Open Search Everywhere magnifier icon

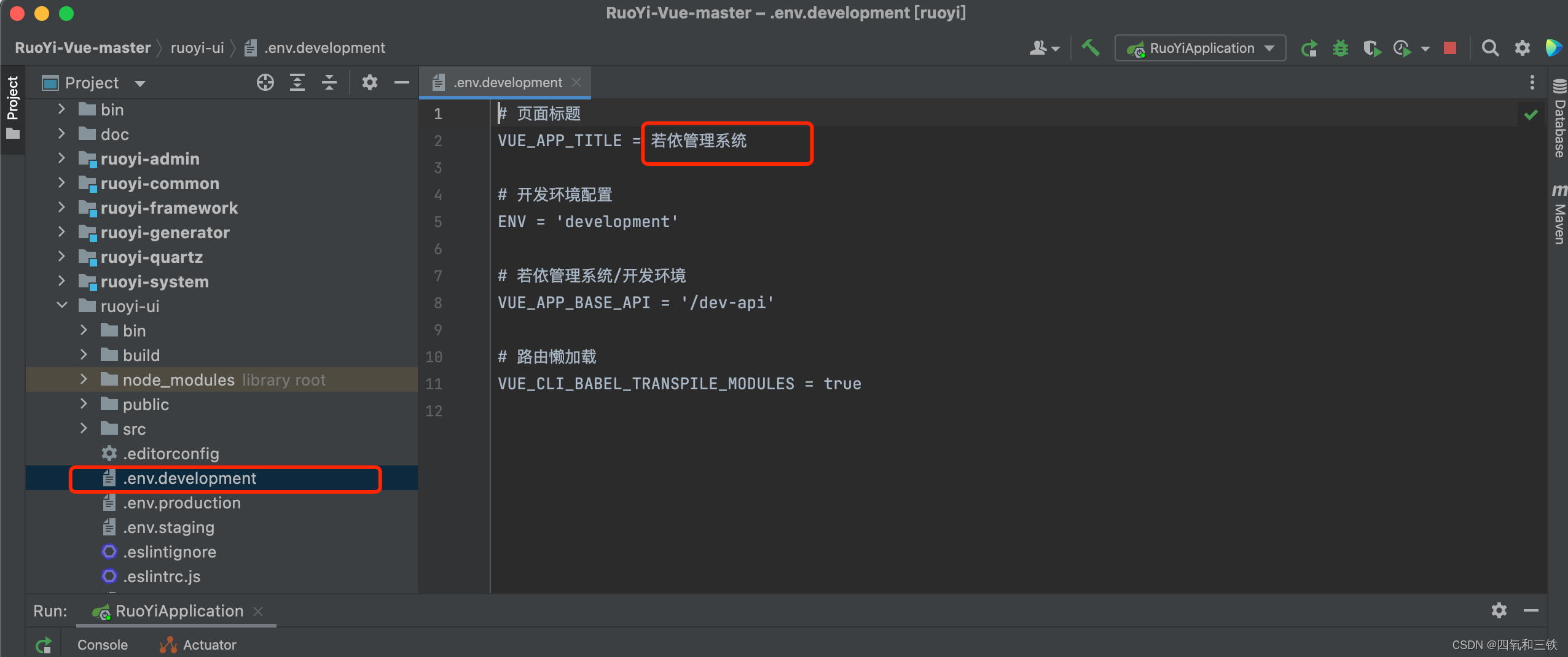point(1490,48)
